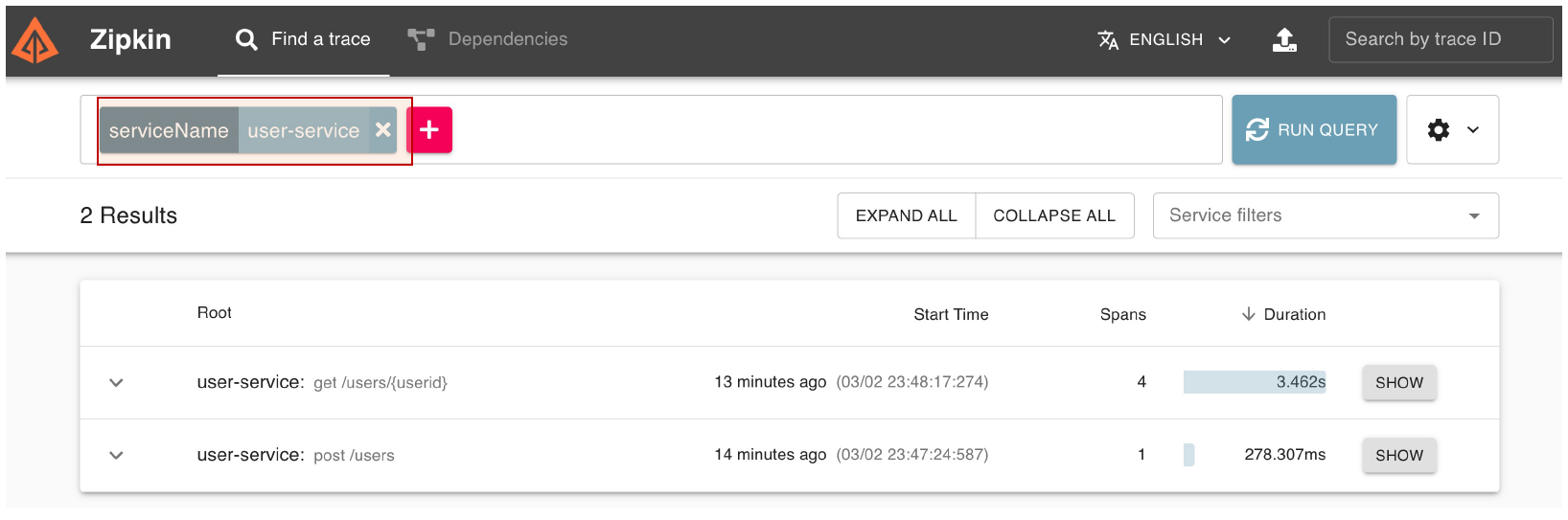Show the 3.462s duration trace
Screen dimensions: 1568x520
(x=1399, y=382)
